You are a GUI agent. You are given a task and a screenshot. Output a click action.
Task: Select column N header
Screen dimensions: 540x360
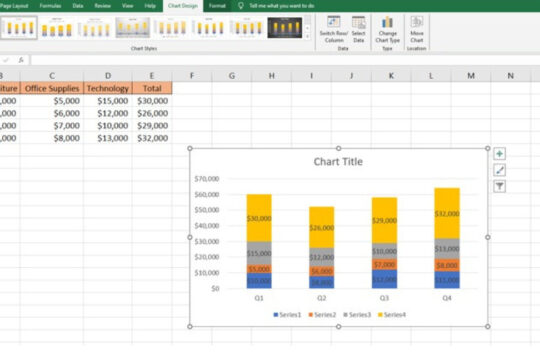[x=511, y=75]
